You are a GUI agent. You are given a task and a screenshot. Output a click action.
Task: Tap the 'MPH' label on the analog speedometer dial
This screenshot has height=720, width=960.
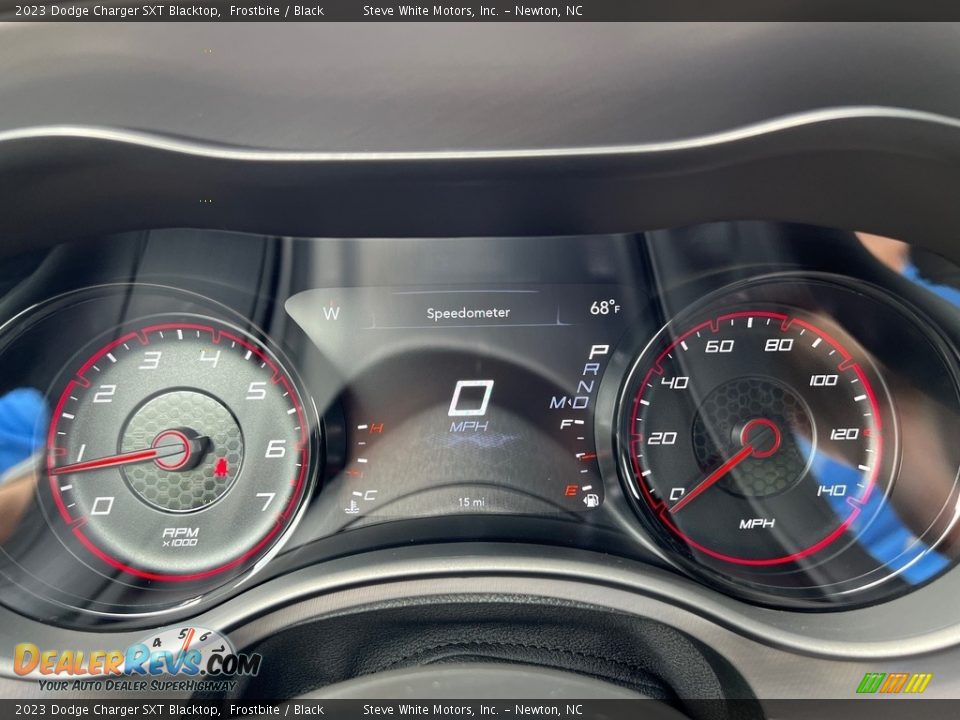tap(757, 523)
